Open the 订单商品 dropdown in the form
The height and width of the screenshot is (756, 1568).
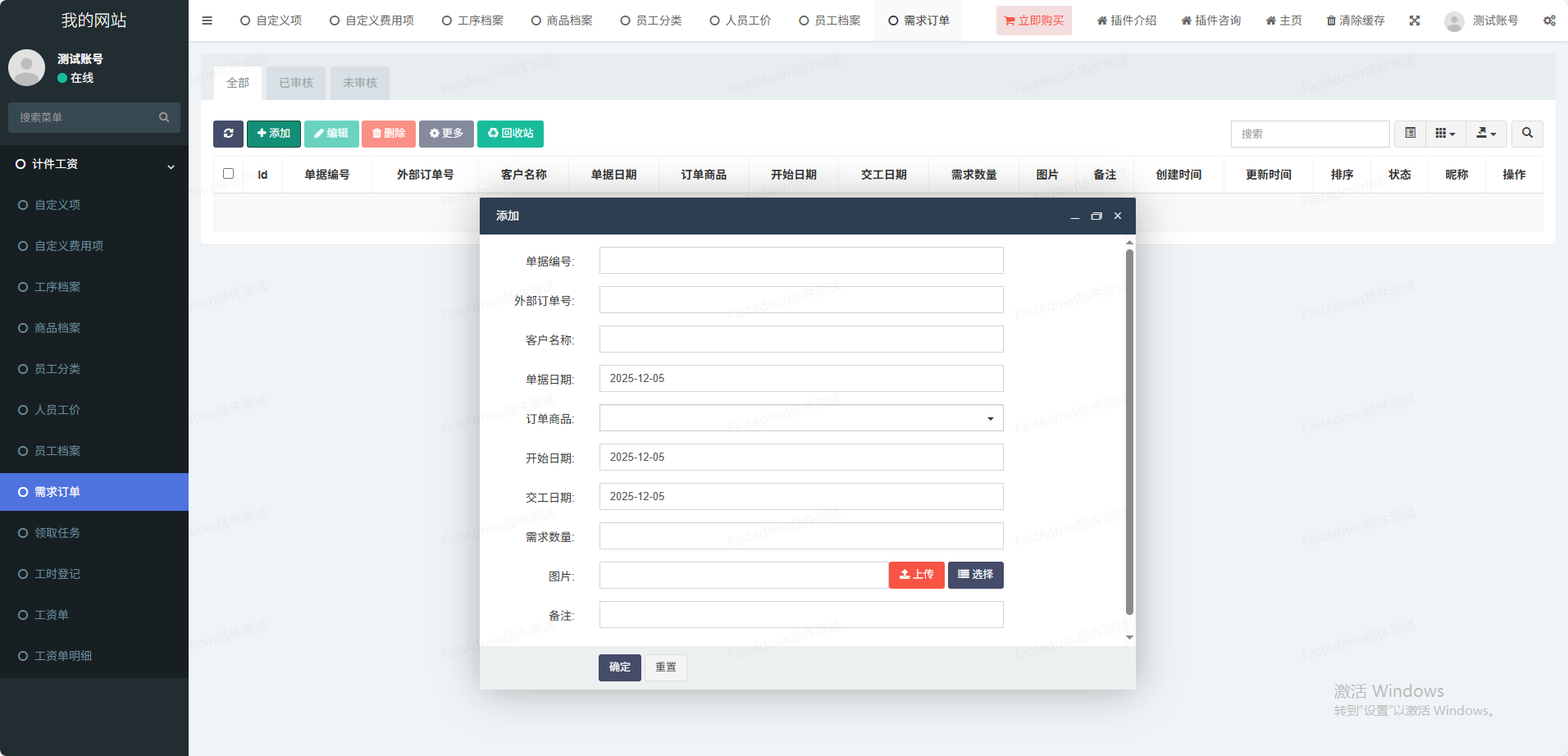(801, 418)
